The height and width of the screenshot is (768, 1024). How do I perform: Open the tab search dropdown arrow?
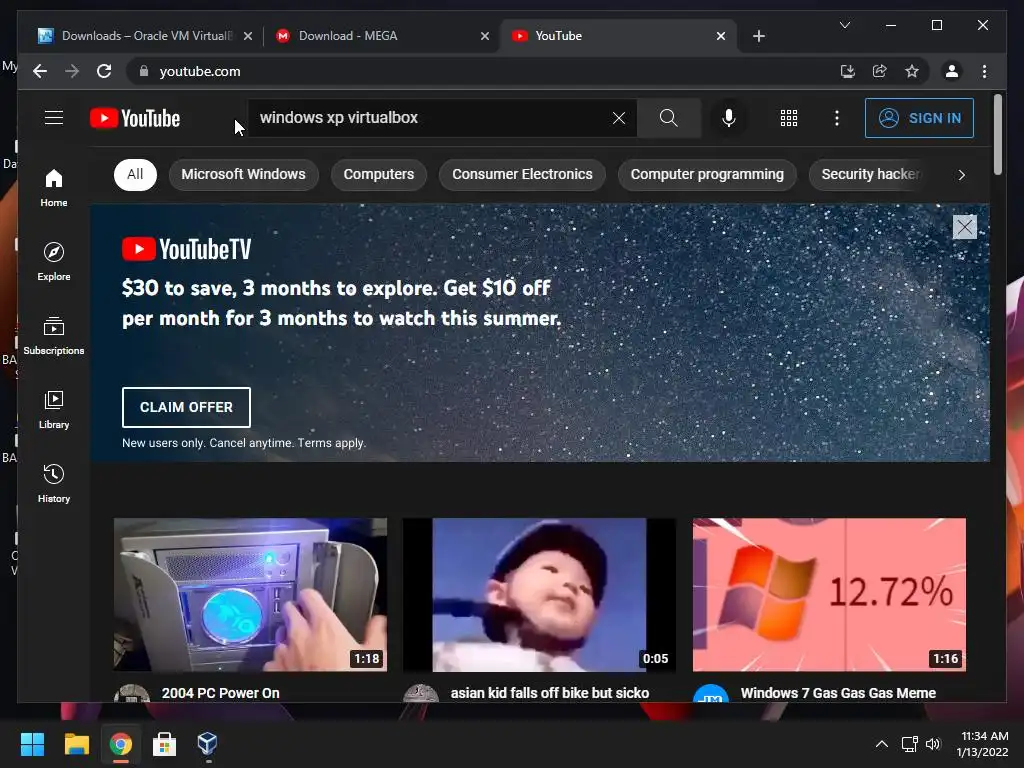coord(844,25)
